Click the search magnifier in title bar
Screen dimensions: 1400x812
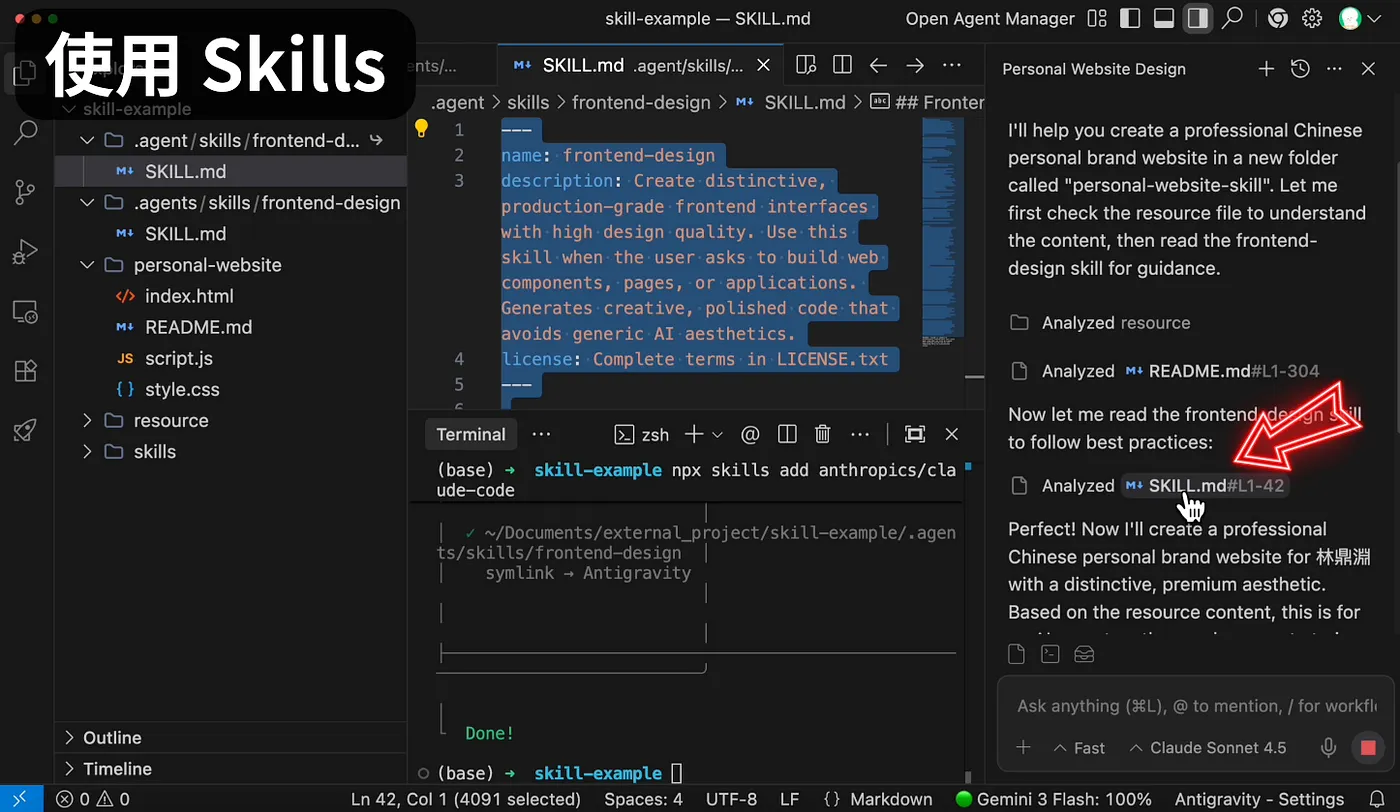[x=1232, y=18]
